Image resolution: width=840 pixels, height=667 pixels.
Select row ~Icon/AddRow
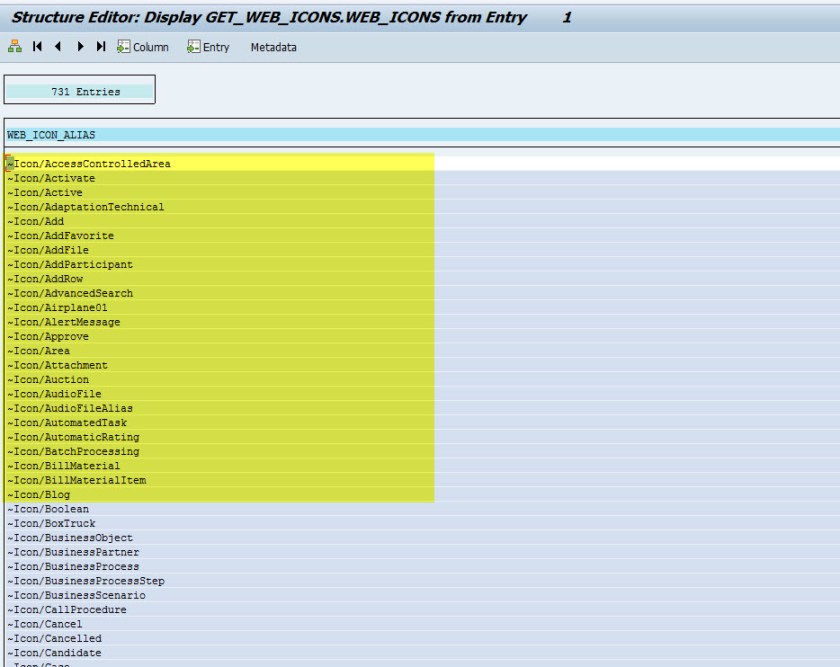tap(422, 279)
